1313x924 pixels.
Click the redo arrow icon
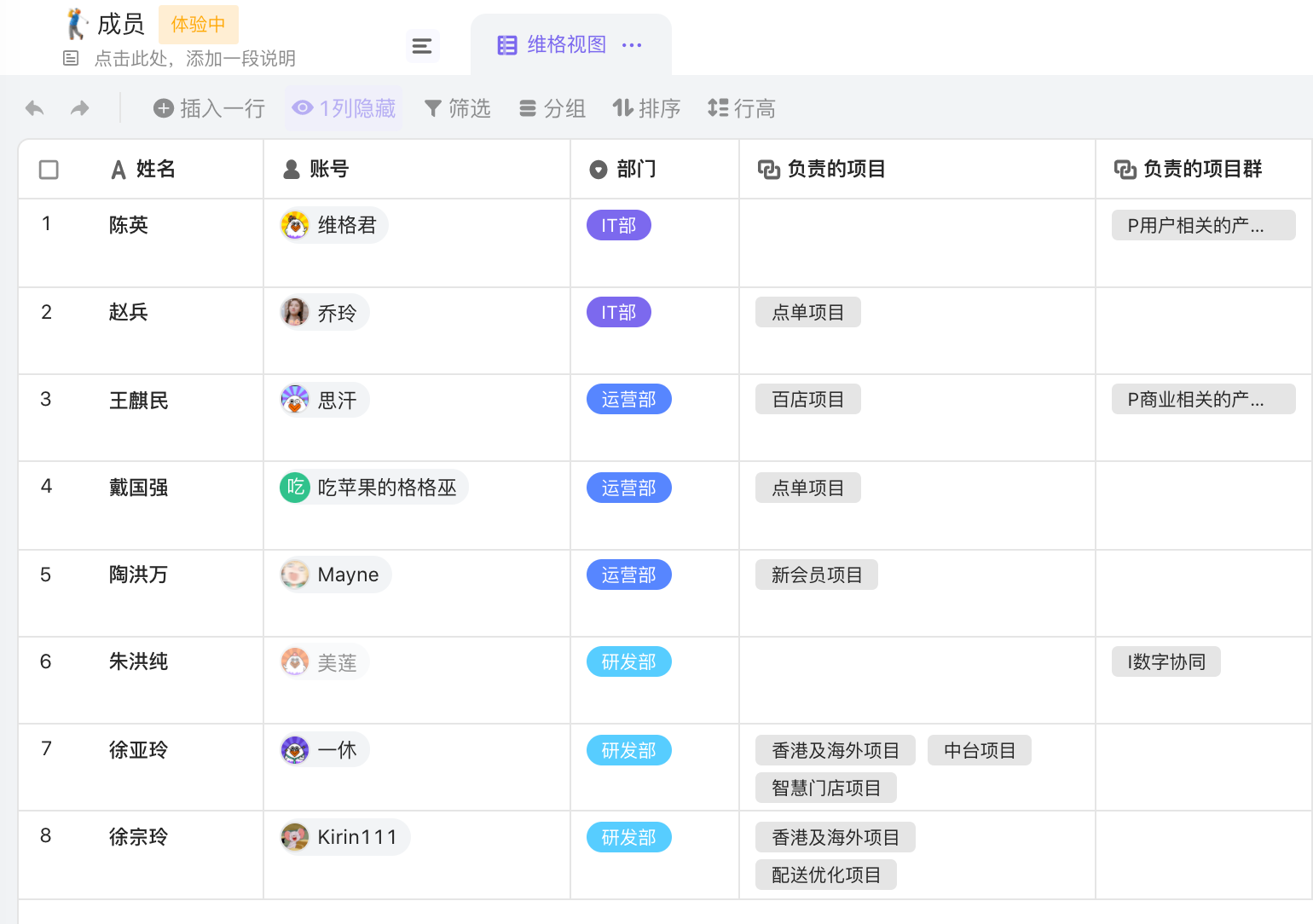[80, 108]
